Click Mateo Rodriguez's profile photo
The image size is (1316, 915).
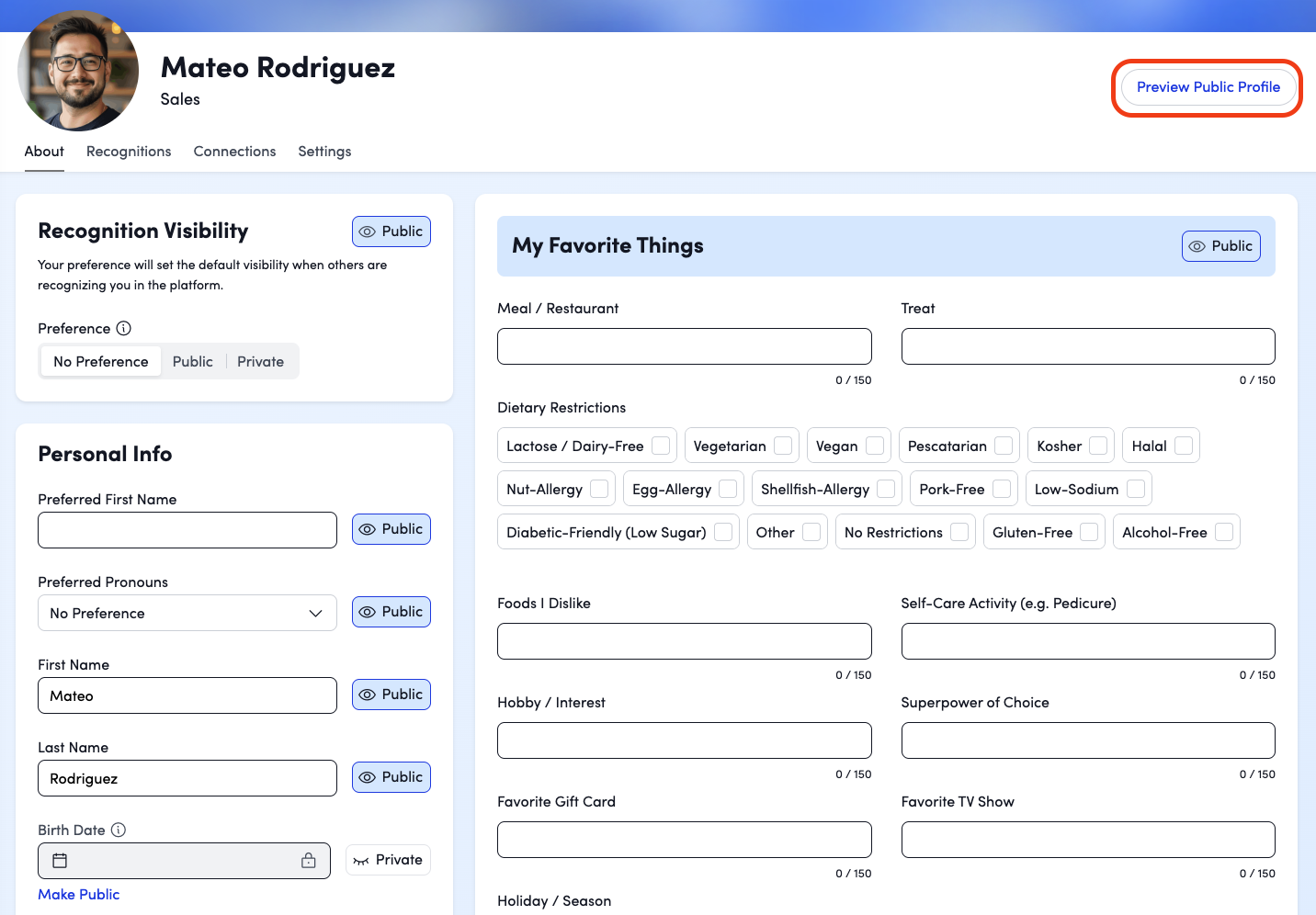point(78,72)
